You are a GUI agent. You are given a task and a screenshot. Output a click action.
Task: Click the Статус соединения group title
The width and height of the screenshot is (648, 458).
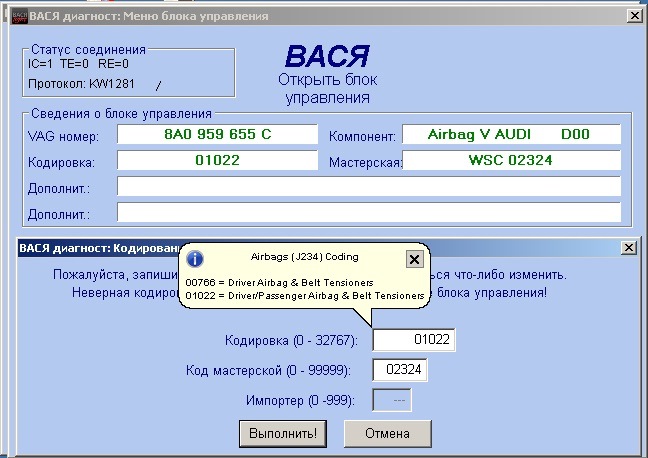tap(88, 50)
